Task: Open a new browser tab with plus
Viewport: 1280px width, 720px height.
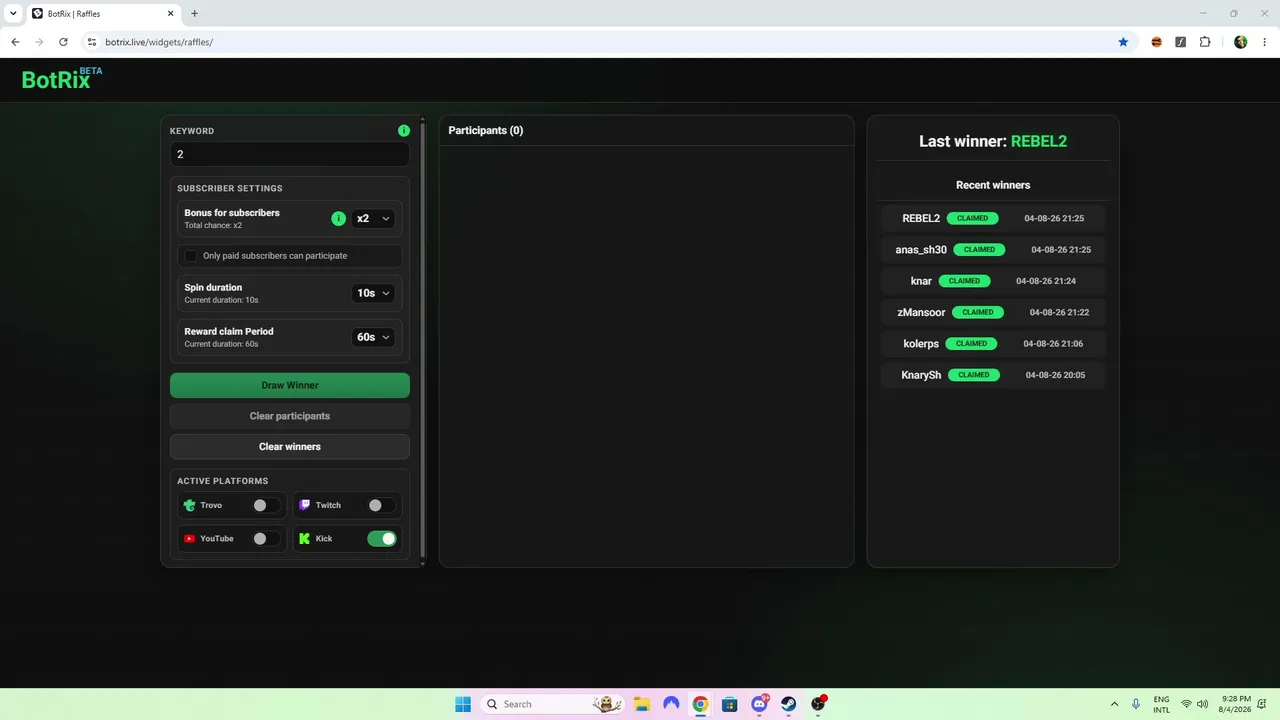Action: pos(194,13)
